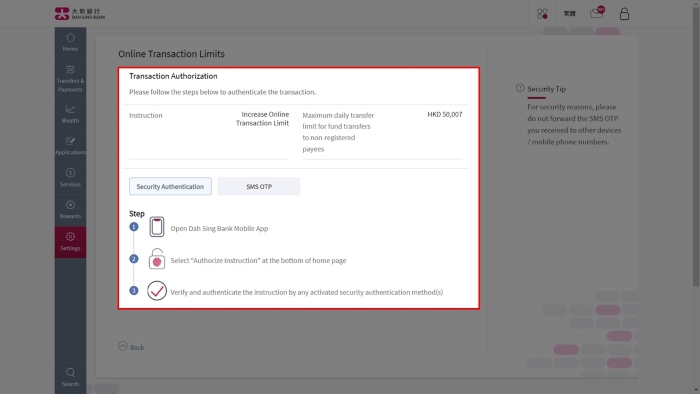Switch language to Traditional Chinese
This screenshot has width=700, height=394.
(569, 14)
